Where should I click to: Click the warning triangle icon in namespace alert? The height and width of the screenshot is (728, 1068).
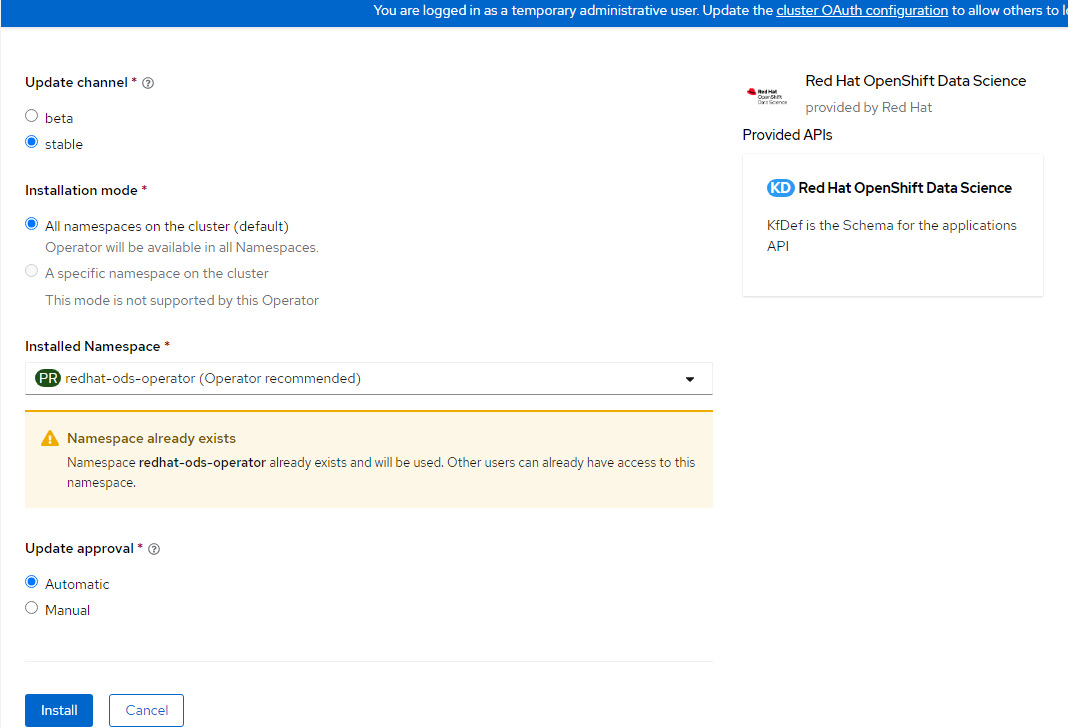(x=50, y=438)
